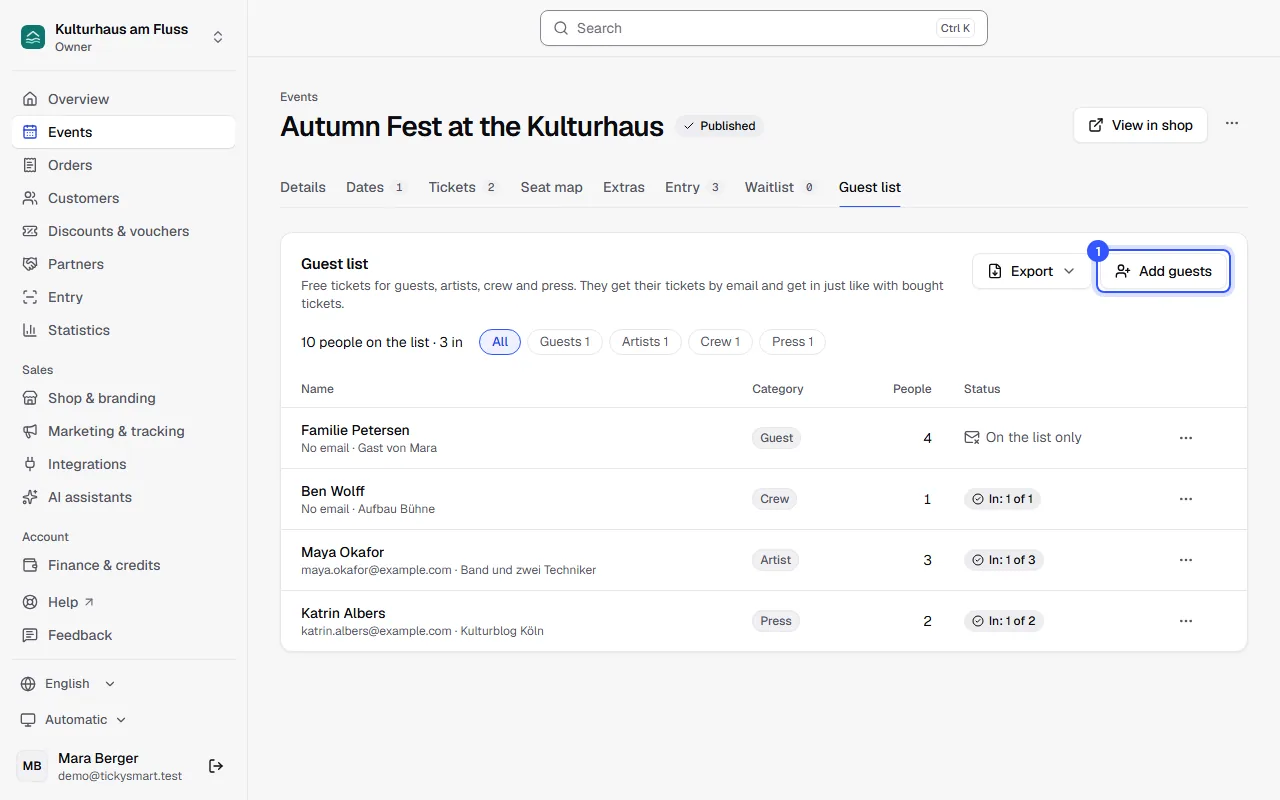Viewport: 1280px width, 800px height.
Task: Navigate to Partners
Action: click(x=124, y=264)
